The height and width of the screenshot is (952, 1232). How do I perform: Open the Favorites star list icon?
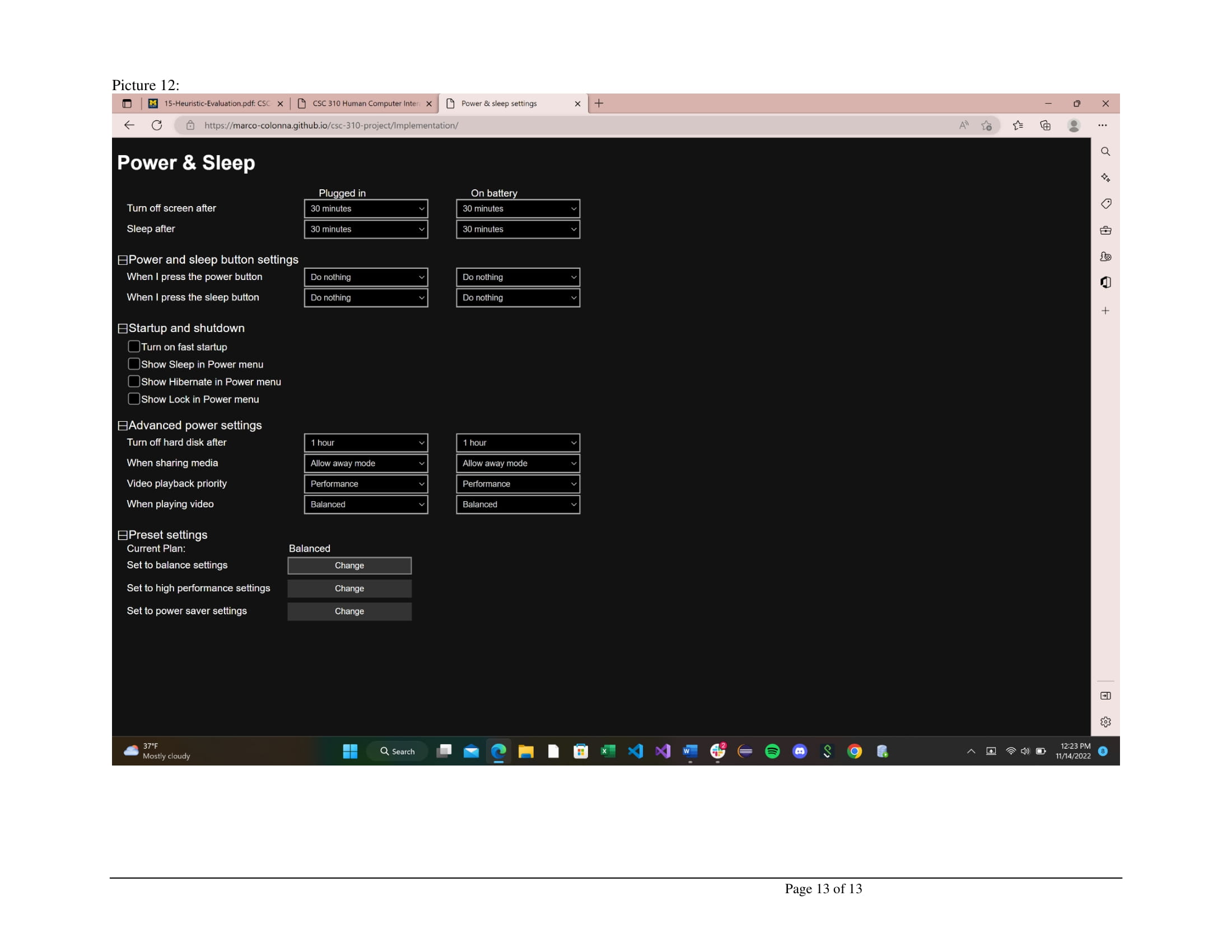click(x=1018, y=125)
